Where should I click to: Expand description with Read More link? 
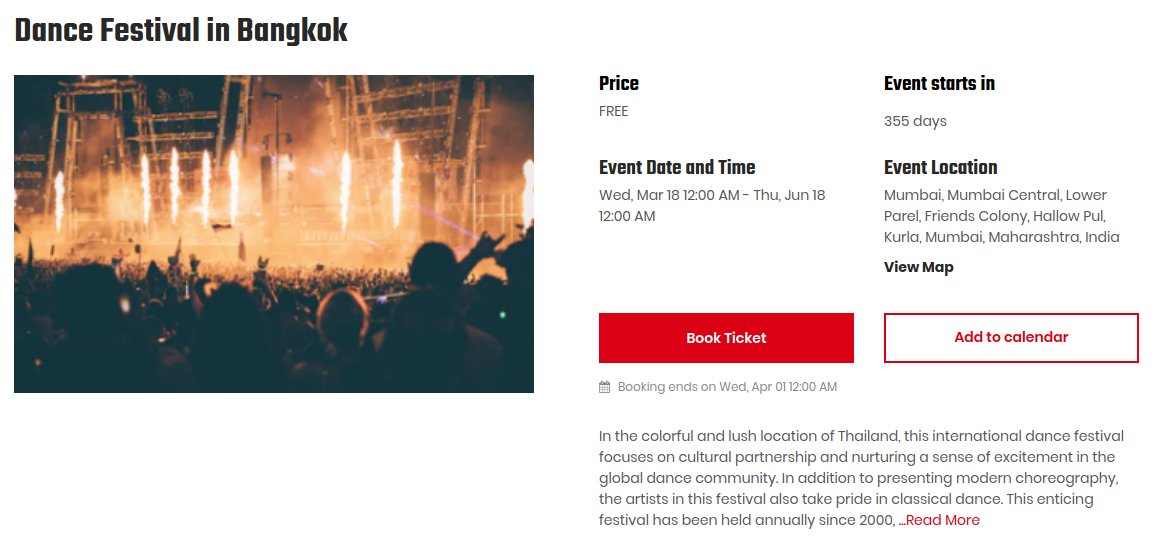[x=941, y=520]
